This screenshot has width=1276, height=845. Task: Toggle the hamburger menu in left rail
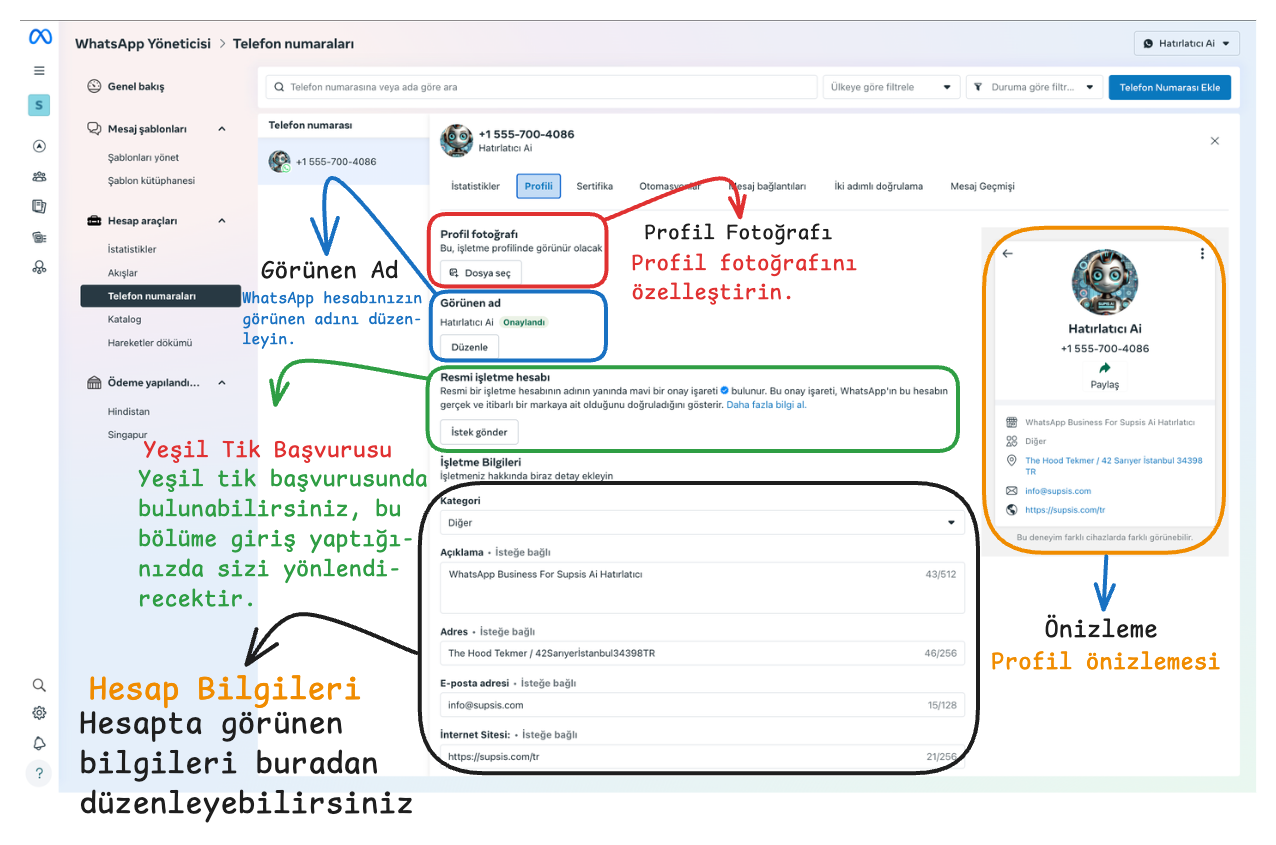click(x=39, y=71)
